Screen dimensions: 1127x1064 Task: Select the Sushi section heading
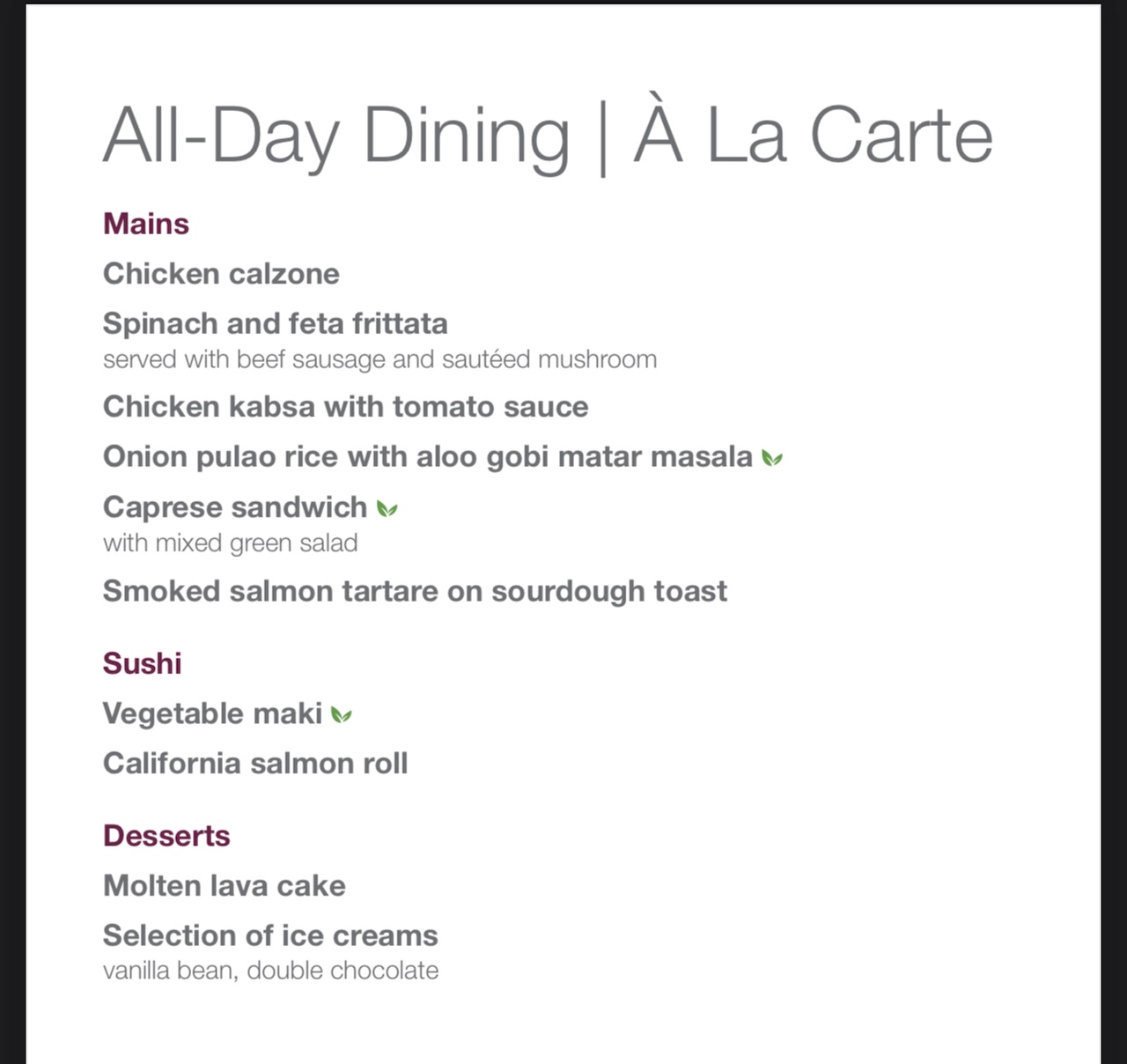pyautogui.click(x=142, y=663)
